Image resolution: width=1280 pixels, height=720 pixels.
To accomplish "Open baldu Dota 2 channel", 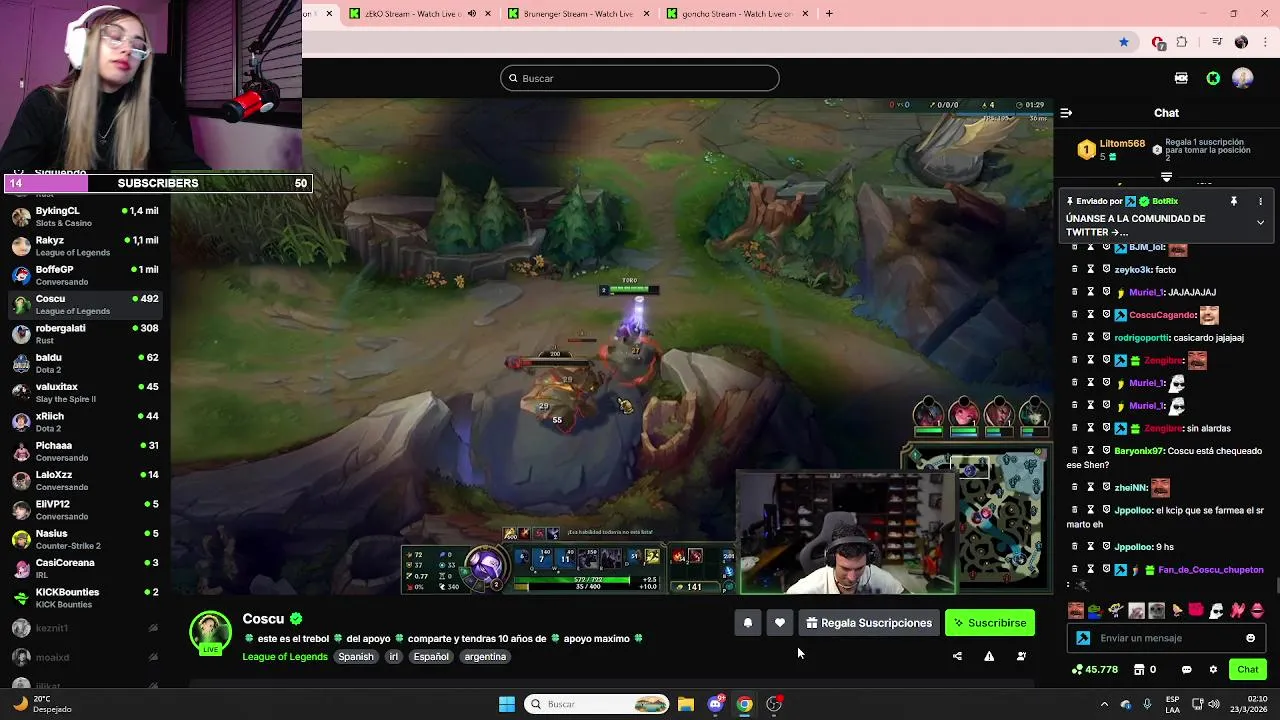I will [x=85, y=363].
